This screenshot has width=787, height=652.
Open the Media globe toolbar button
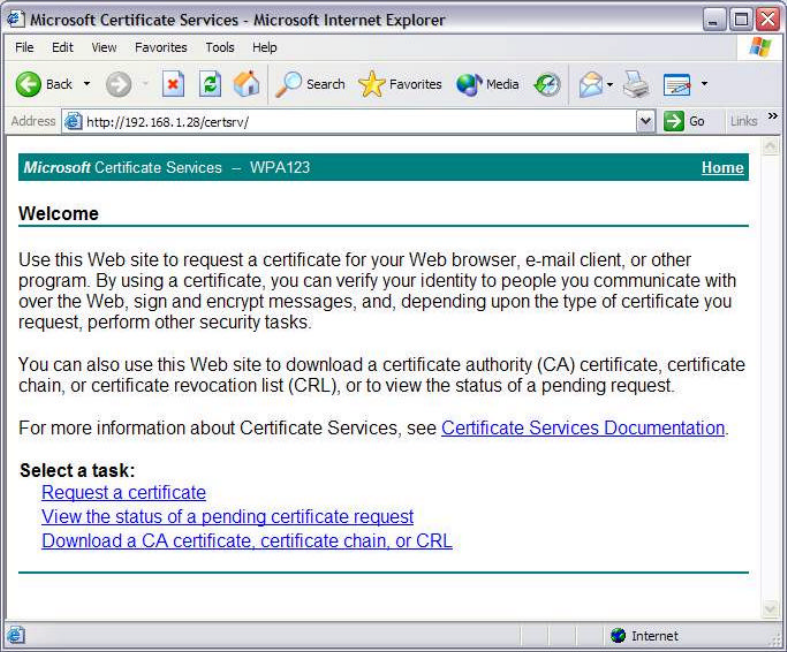(x=487, y=84)
